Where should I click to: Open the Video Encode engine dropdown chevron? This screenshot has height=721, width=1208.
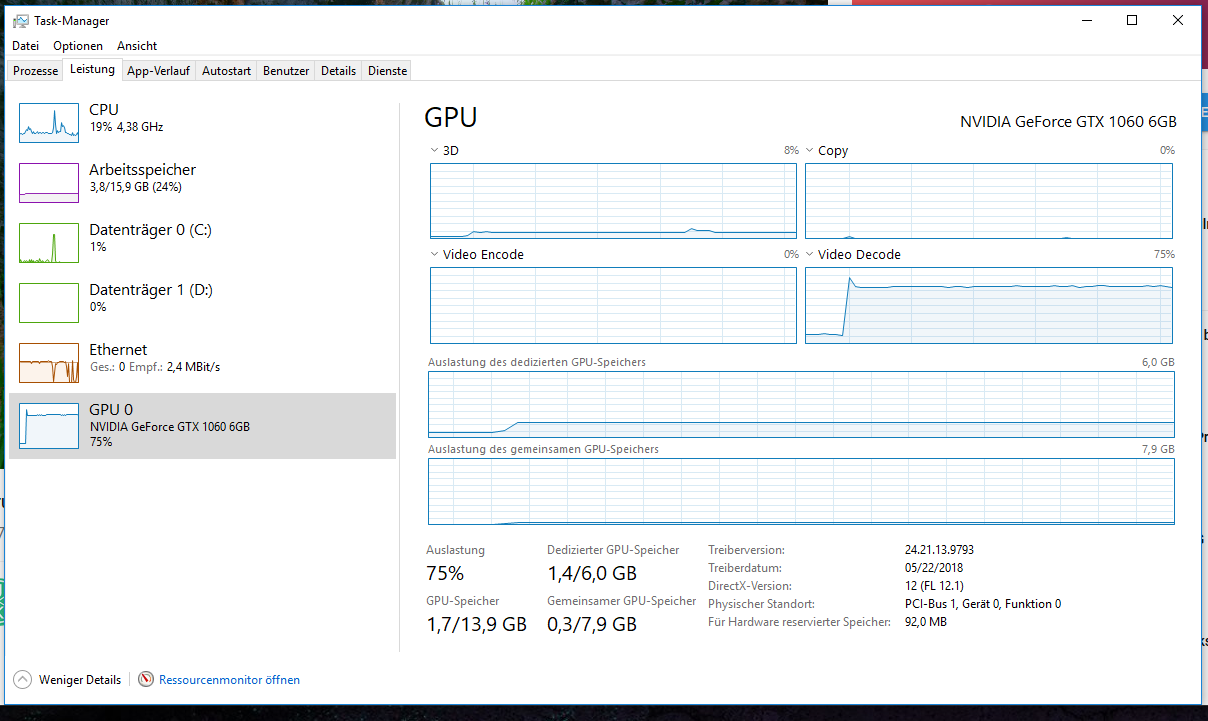point(434,254)
